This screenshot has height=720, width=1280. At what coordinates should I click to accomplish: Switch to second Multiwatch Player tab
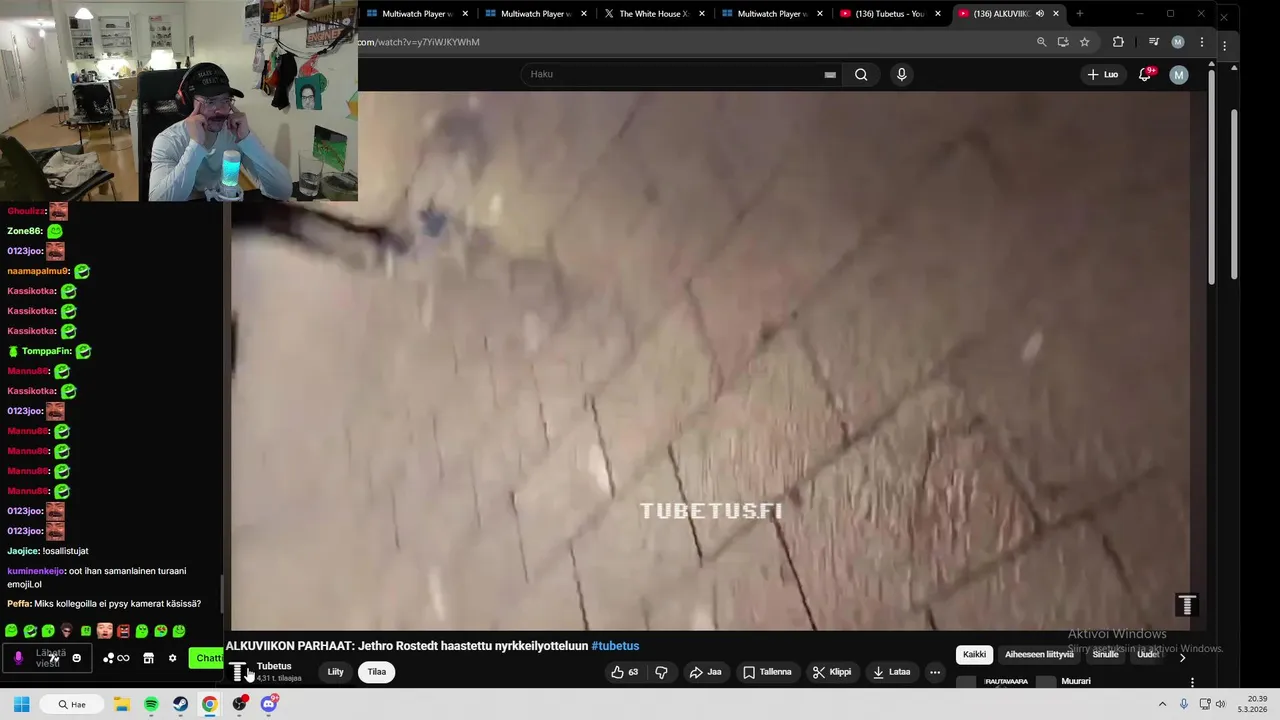click(535, 14)
